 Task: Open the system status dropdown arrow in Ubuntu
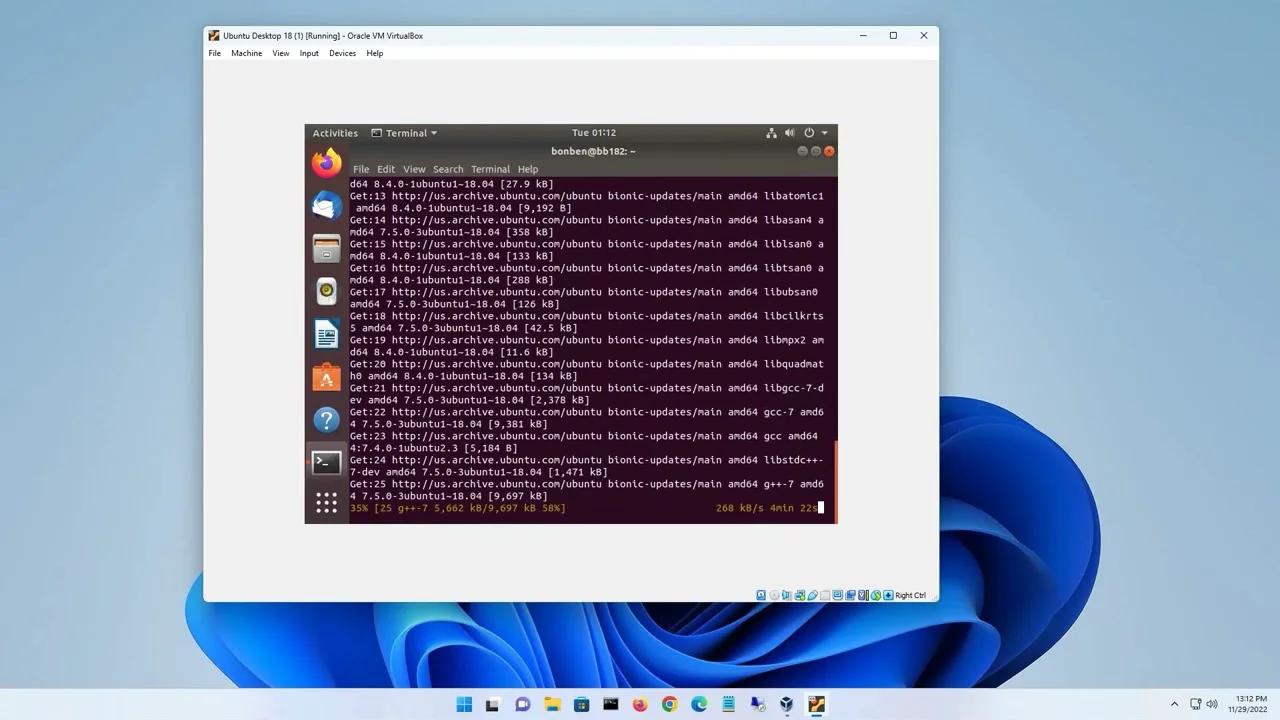point(824,132)
